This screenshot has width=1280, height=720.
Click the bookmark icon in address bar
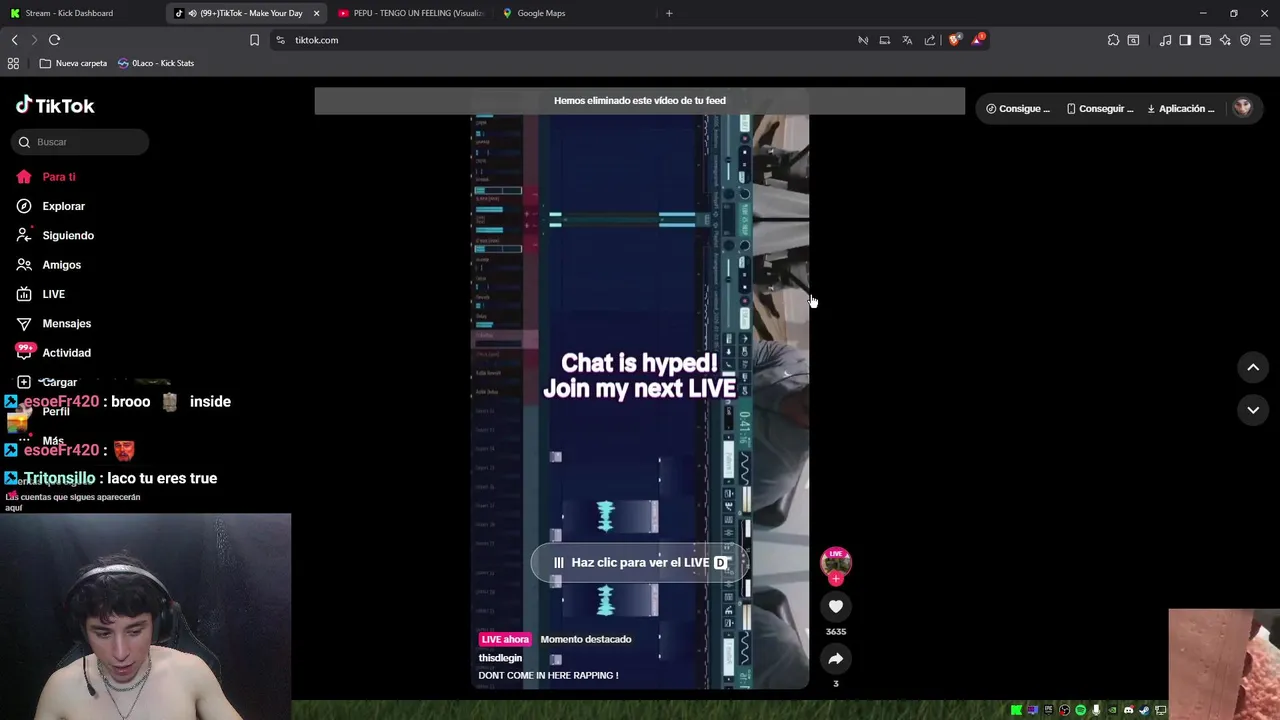pyautogui.click(x=254, y=40)
